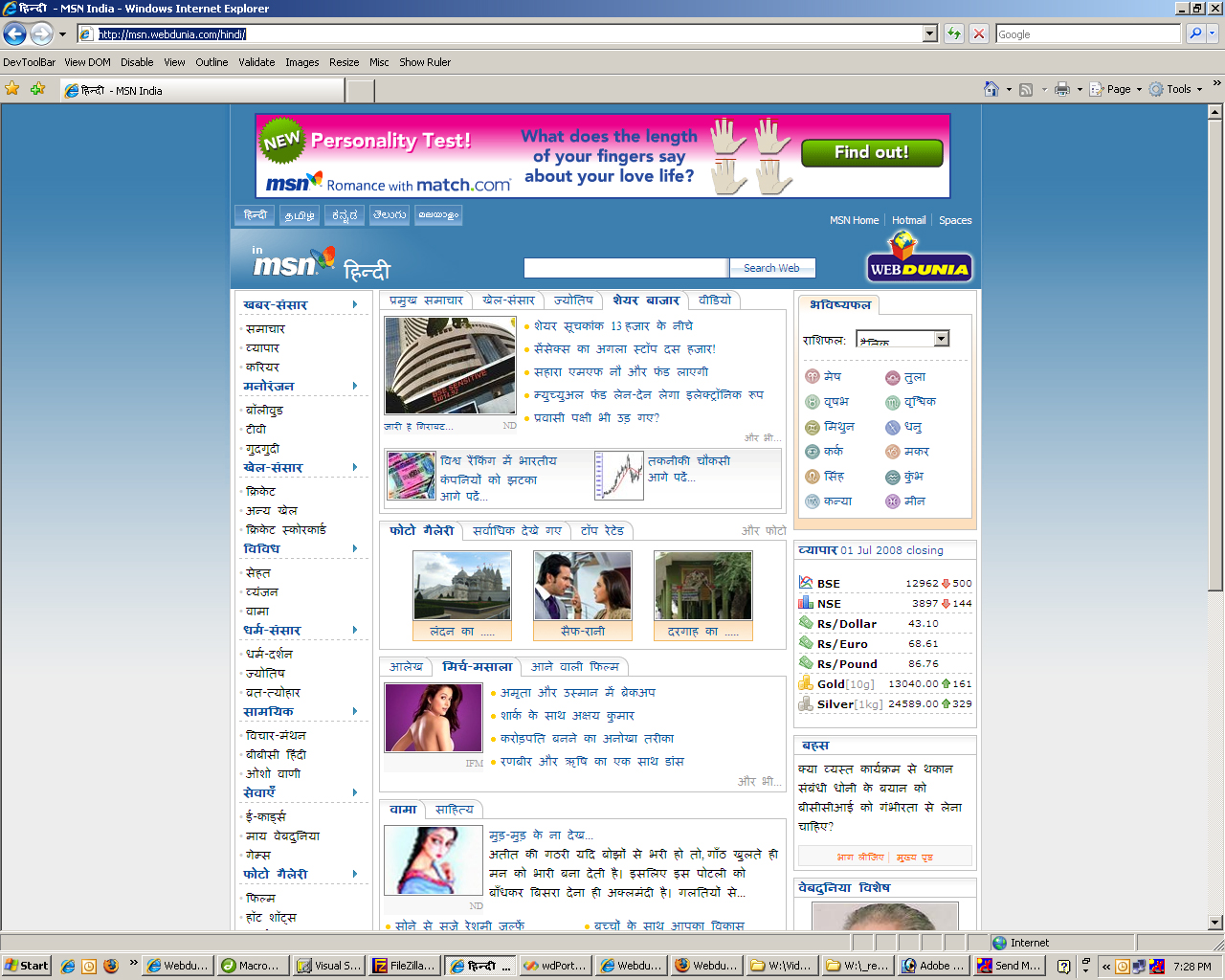Image resolution: width=1225 pixels, height=980 pixels.
Task: Open the Validate menu
Action: point(256,62)
